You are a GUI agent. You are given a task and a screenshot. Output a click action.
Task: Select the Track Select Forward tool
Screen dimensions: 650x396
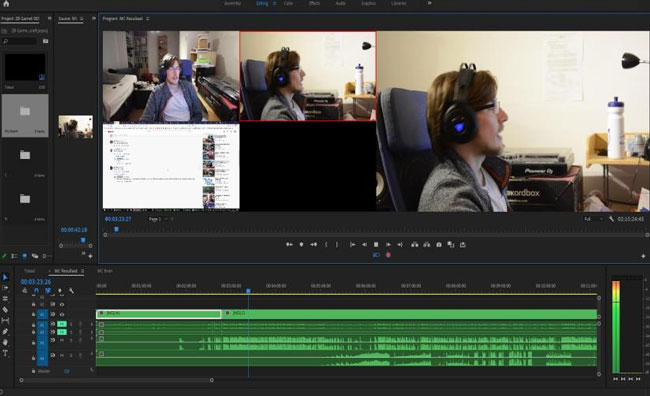[5, 288]
